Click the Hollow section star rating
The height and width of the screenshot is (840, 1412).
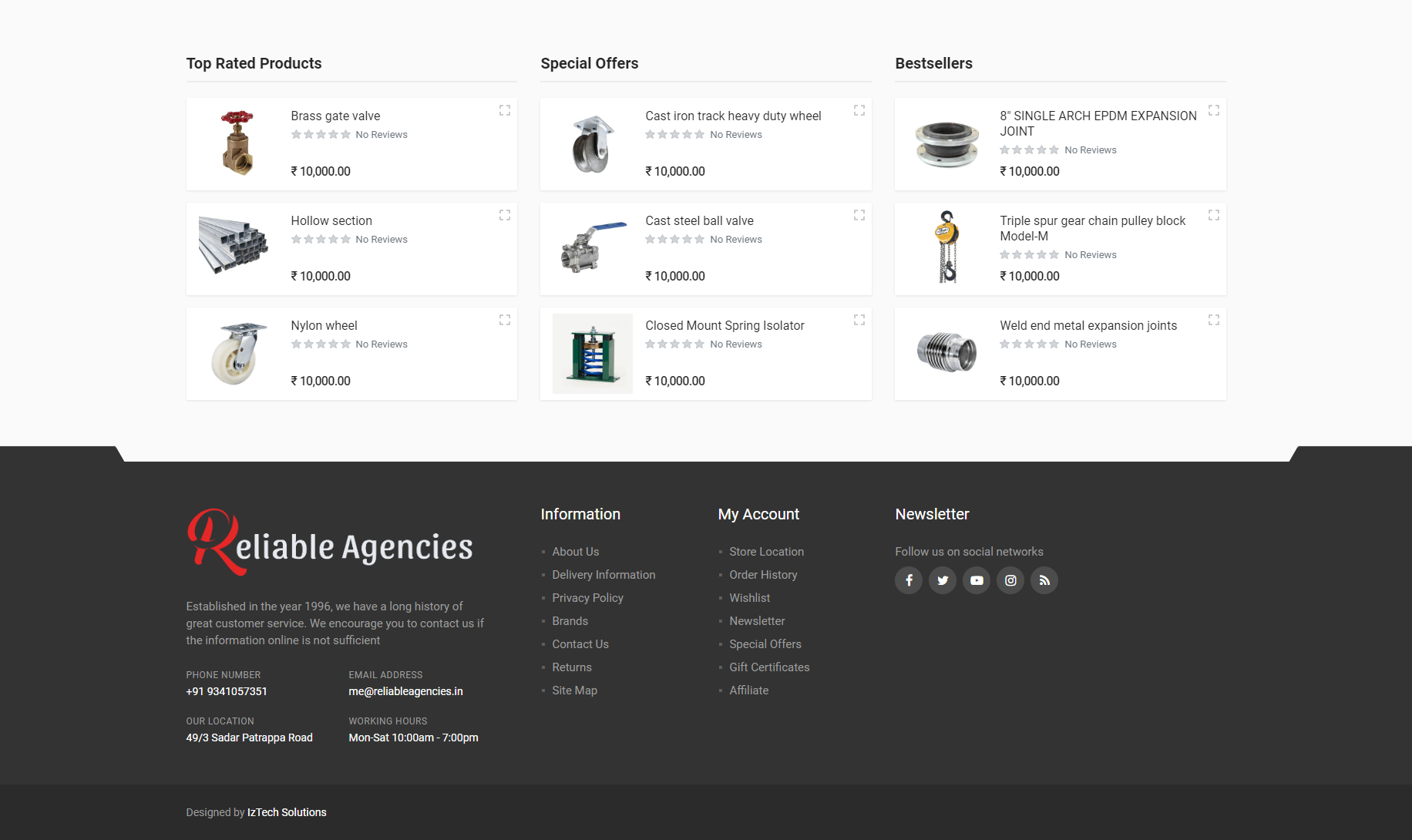tap(321, 240)
